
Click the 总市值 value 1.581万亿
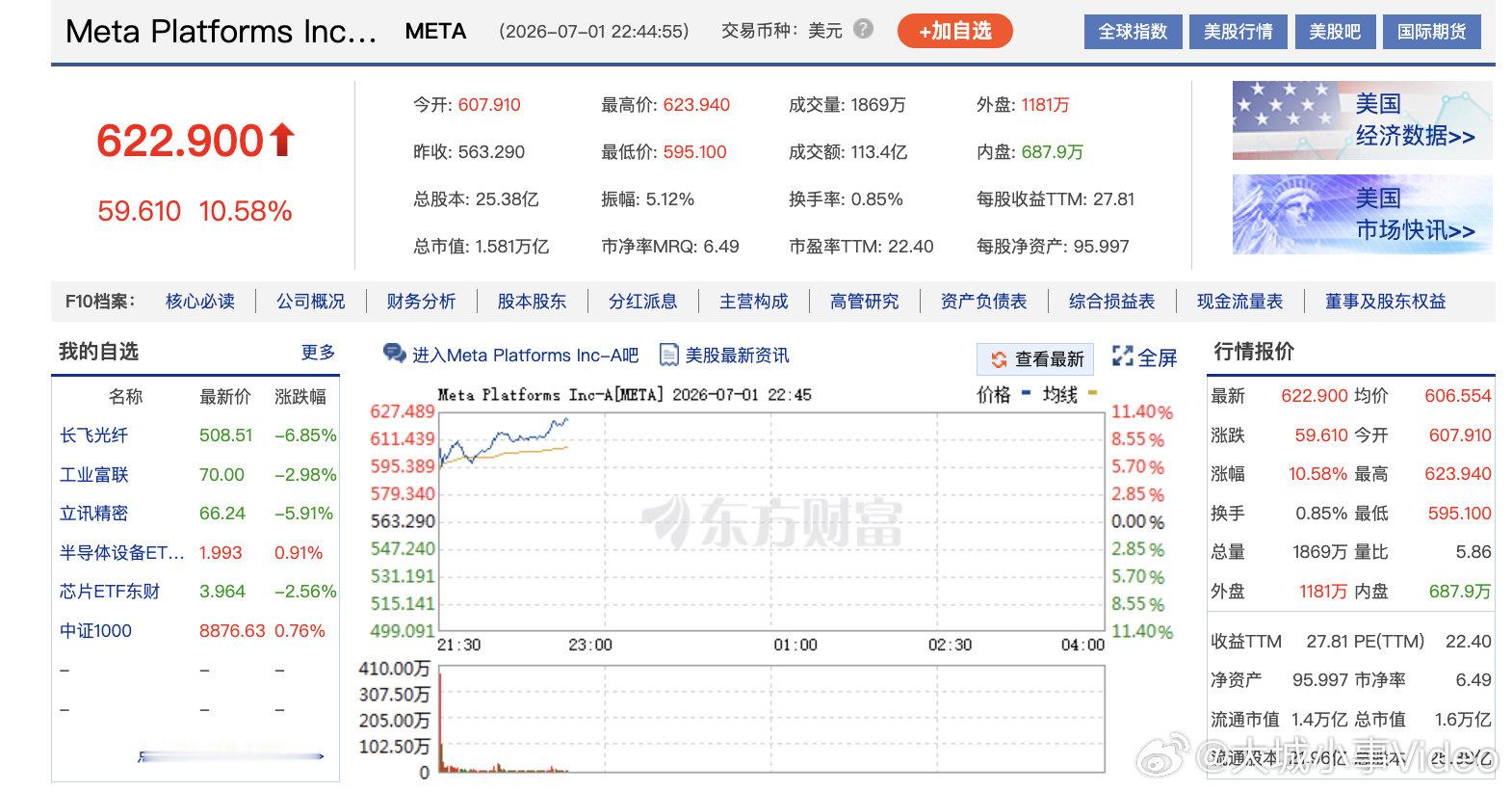click(511, 247)
